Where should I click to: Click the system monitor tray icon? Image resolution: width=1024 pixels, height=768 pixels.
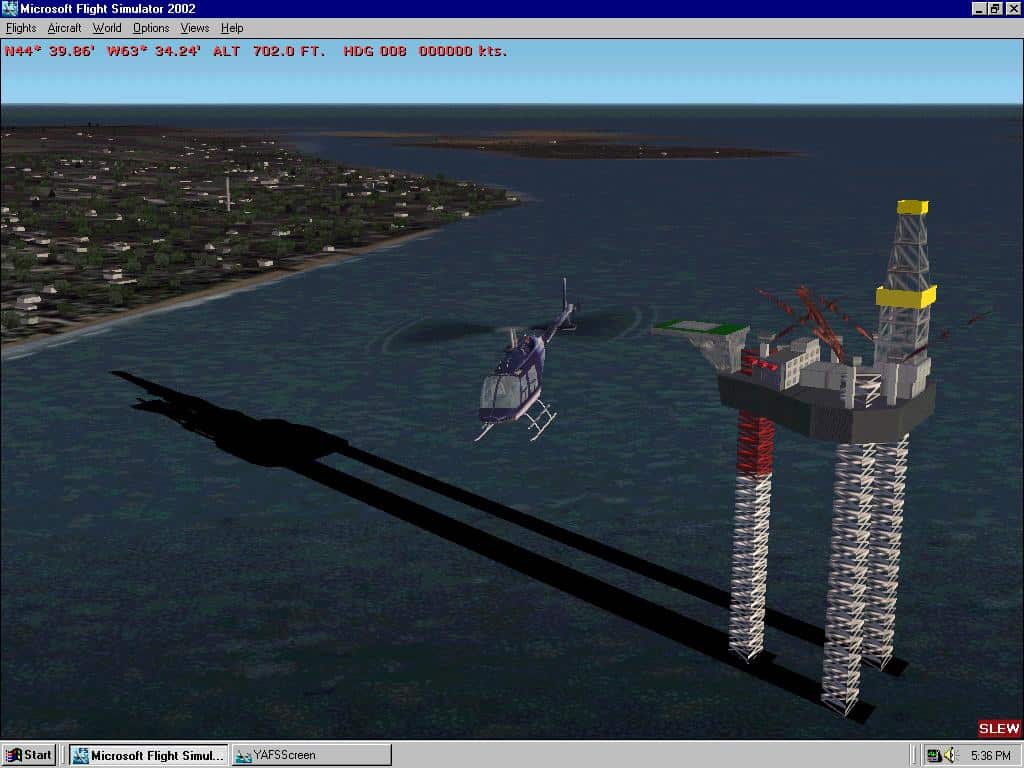933,755
